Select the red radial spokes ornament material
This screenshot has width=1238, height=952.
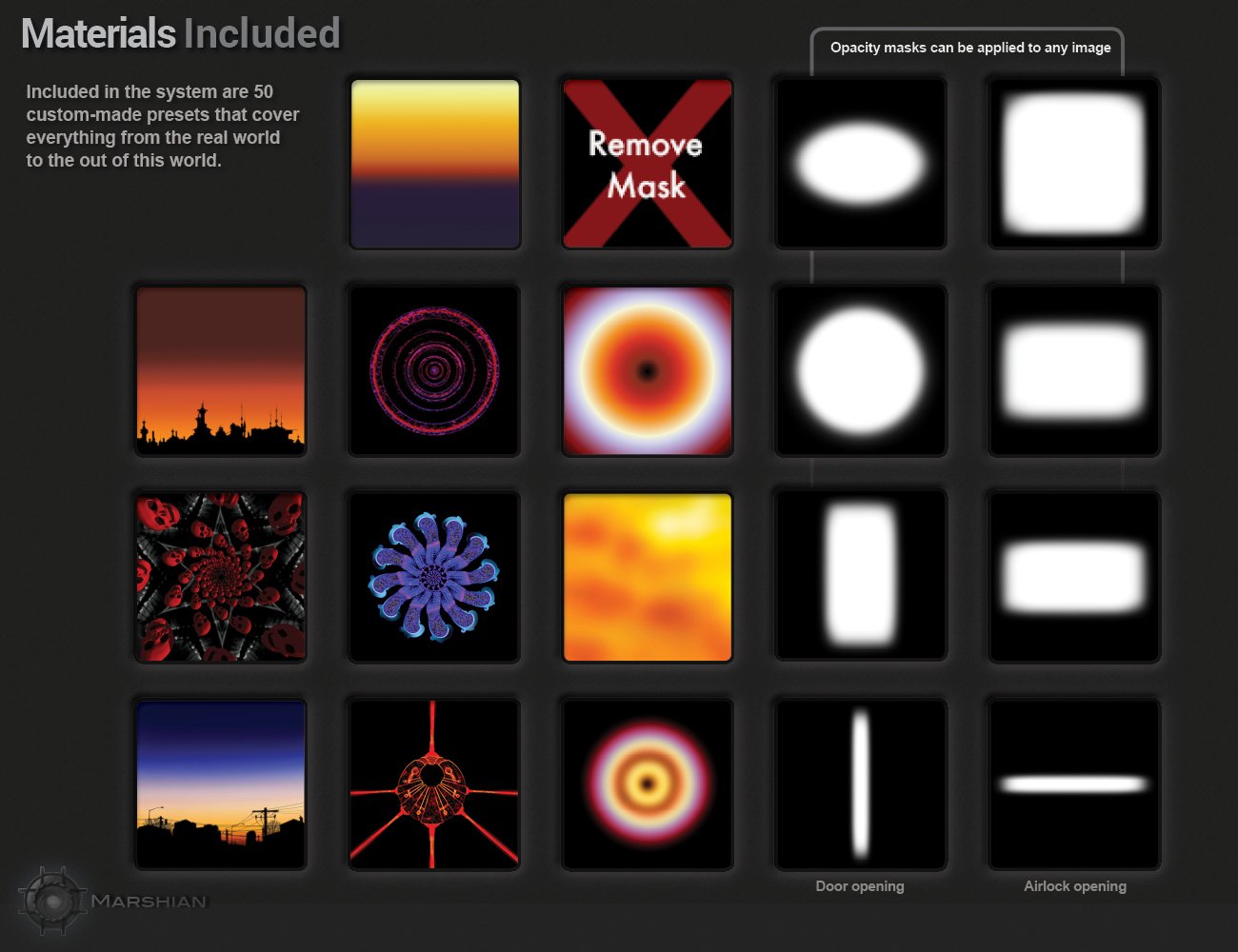tap(434, 784)
